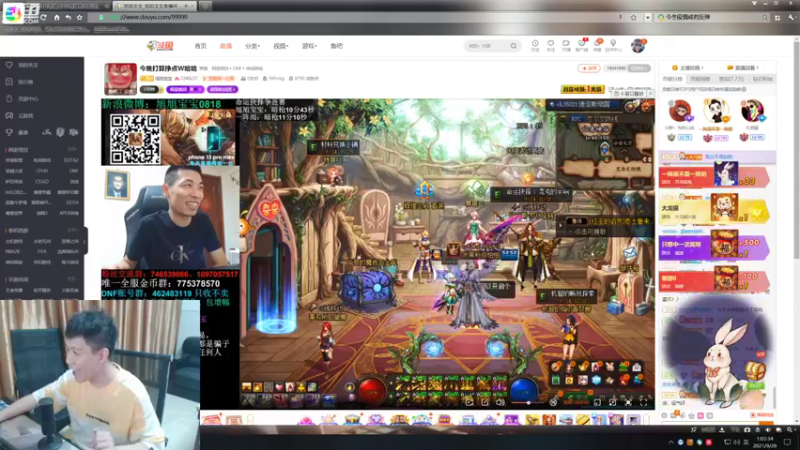Viewport: 800px width, 450px height.
Task: Open user avatar in top header
Action: [638, 46]
